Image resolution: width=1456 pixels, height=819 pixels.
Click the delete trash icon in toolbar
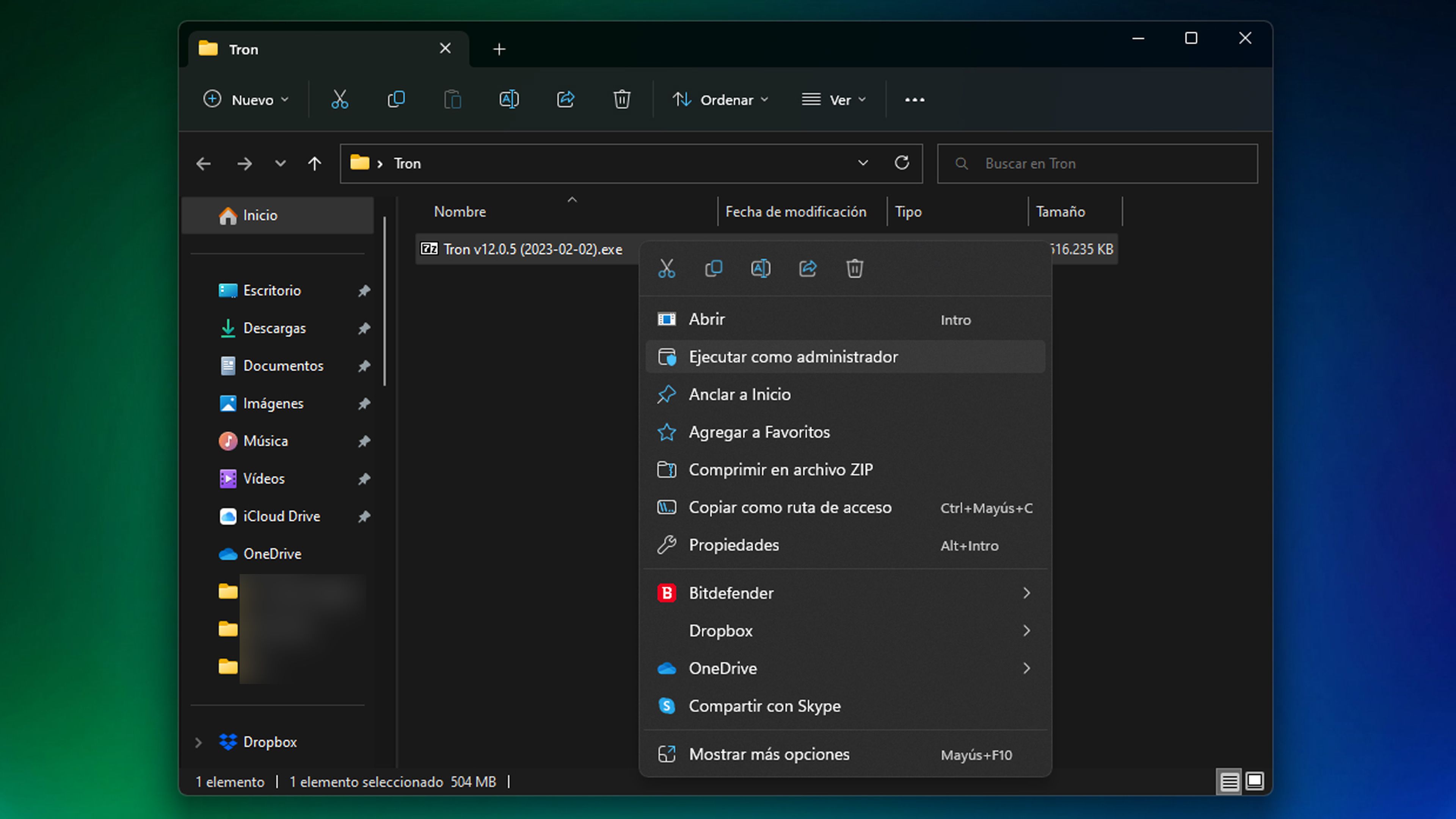click(622, 99)
